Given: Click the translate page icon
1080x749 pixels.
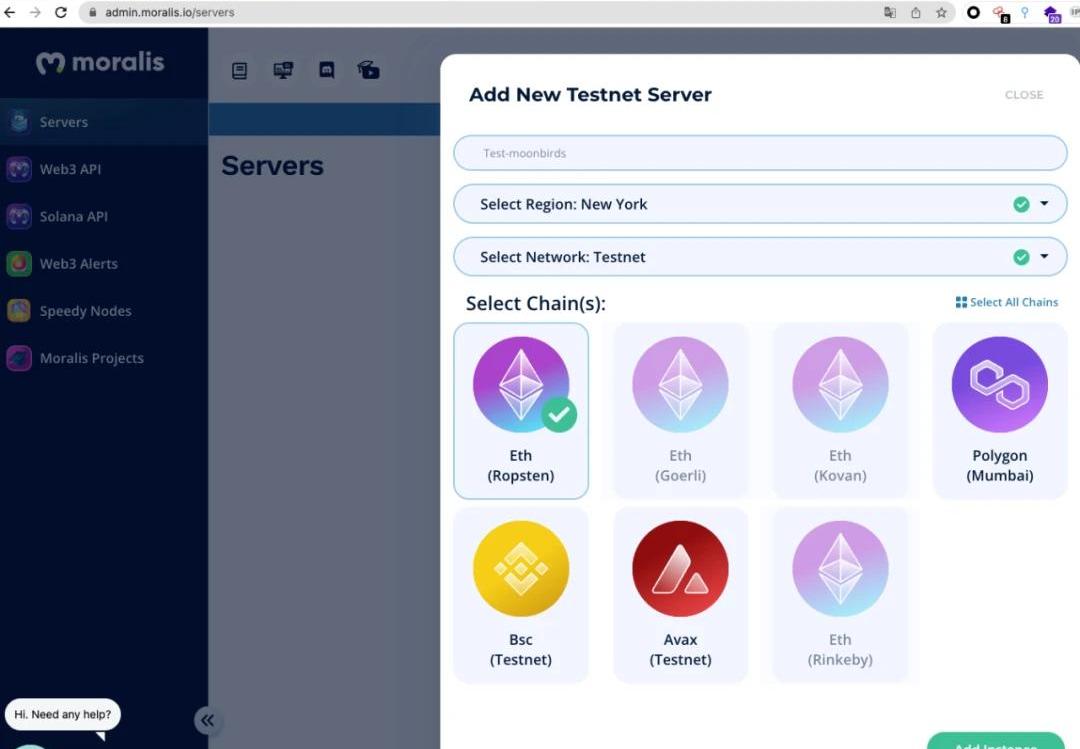Looking at the screenshot, I should (x=890, y=12).
